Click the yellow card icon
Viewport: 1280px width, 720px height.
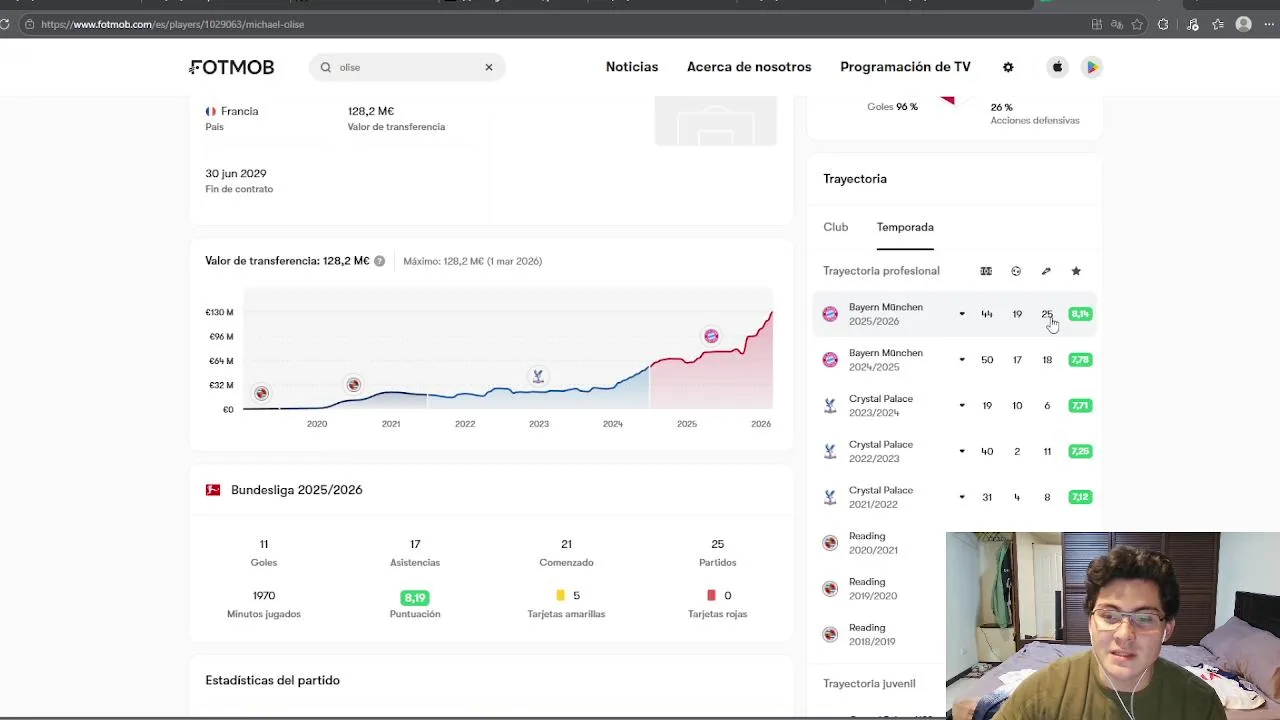(x=561, y=595)
